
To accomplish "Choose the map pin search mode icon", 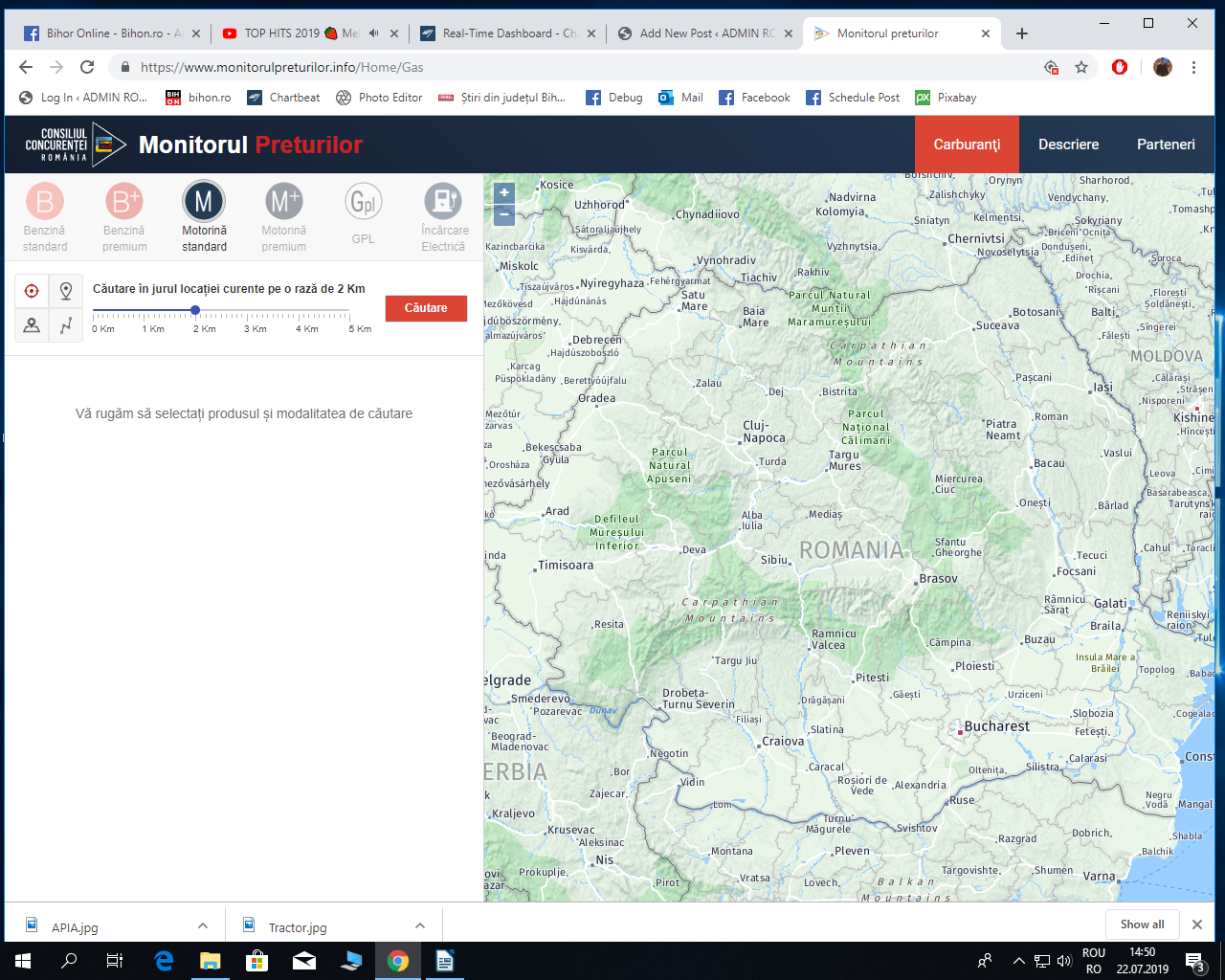I will (x=66, y=291).
